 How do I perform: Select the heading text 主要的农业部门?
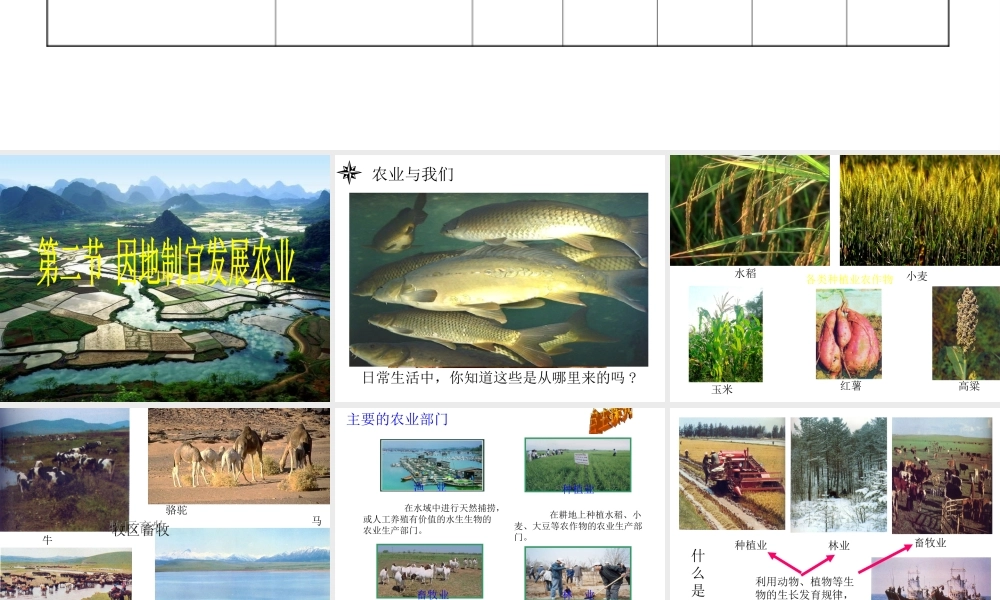coord(397,420)
